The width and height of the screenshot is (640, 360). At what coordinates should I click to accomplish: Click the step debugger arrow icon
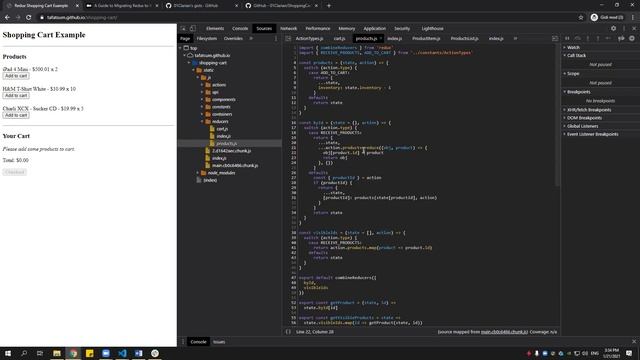[x=608, y=38]
